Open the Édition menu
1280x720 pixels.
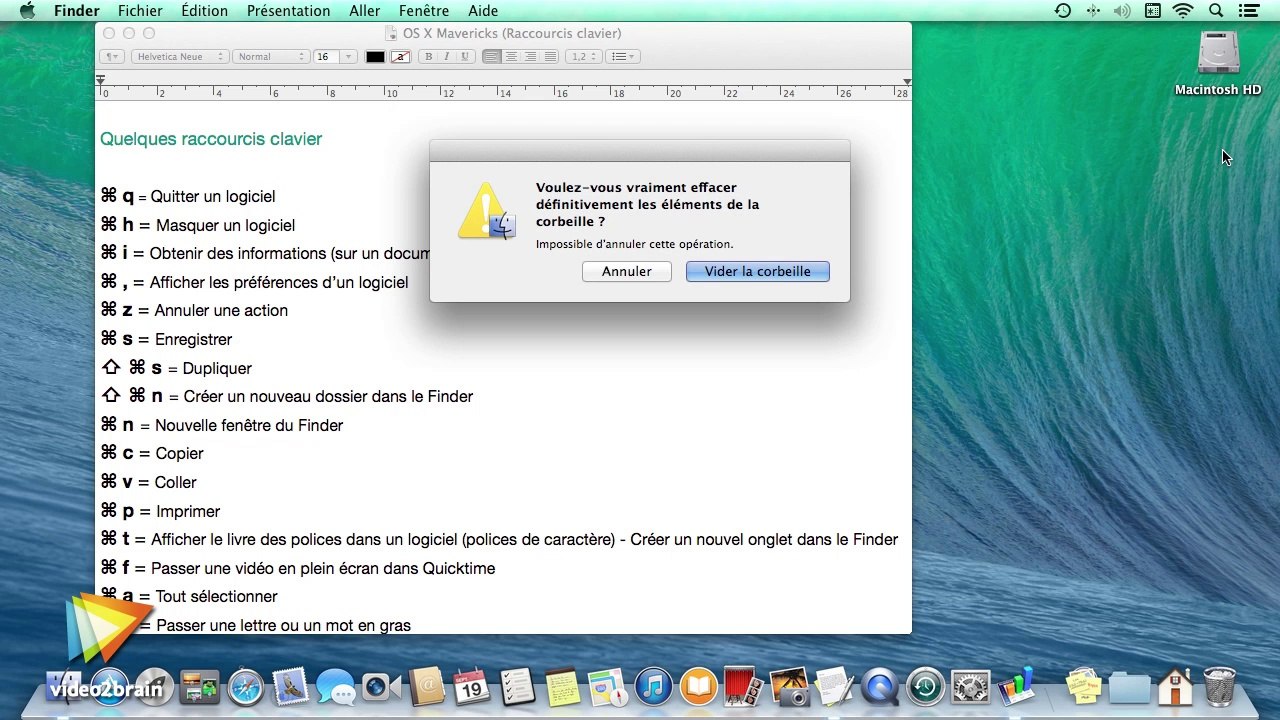(204, 11)
